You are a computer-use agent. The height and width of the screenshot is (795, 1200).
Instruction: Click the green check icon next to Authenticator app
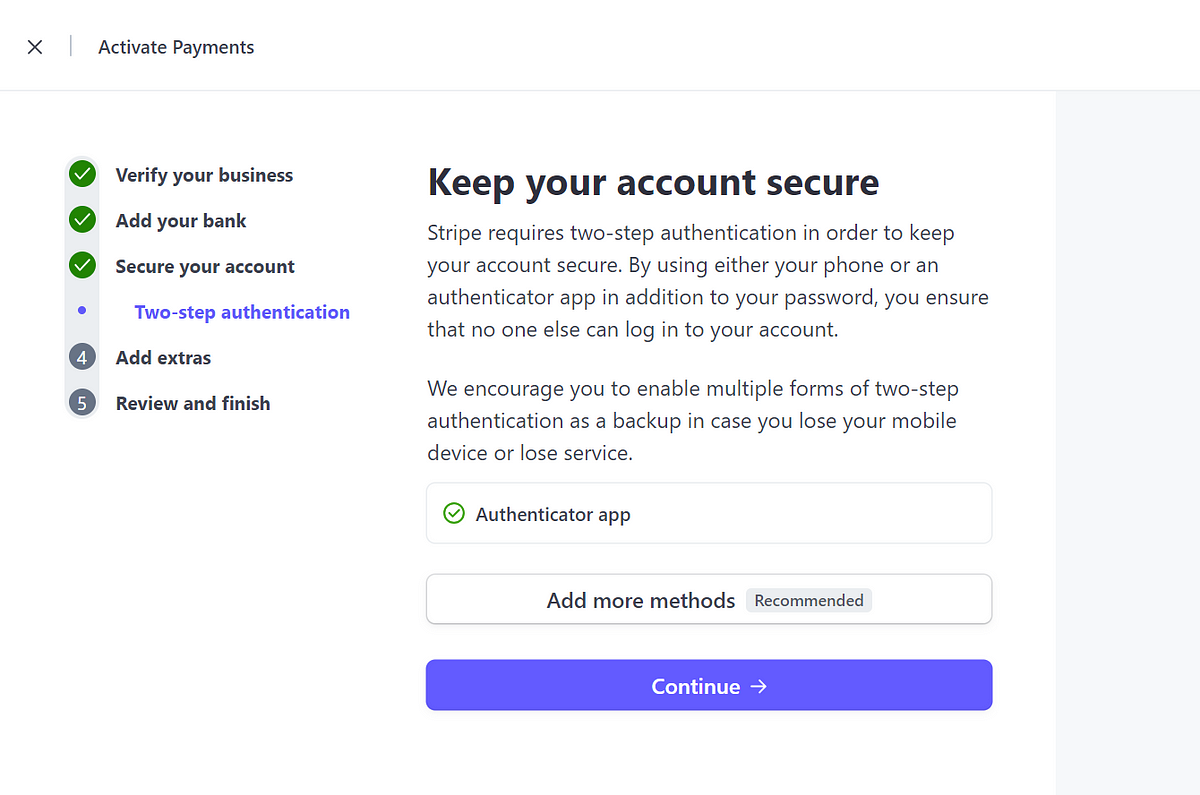[454, 514]
